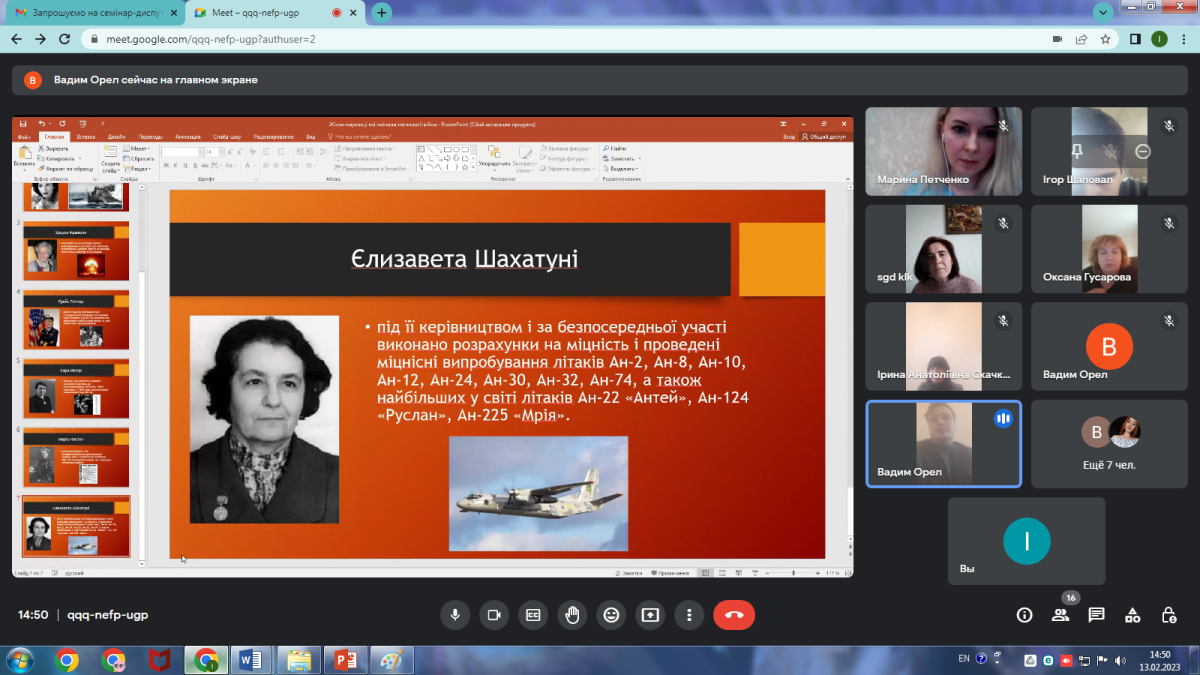Show the participants list icon
The height and width of the screenshot is (675, 1200).
pos(1060,615)
